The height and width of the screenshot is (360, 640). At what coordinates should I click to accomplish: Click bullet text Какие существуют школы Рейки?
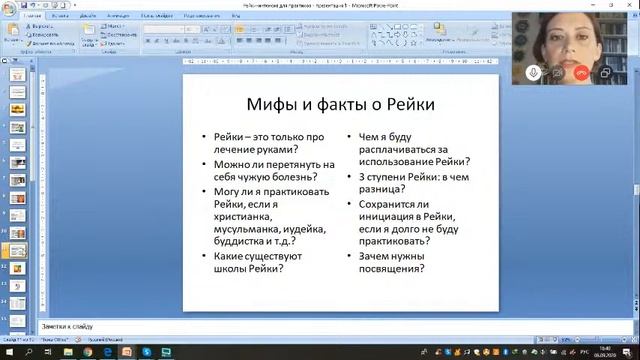pyautogui.click(x=258, y=262)
